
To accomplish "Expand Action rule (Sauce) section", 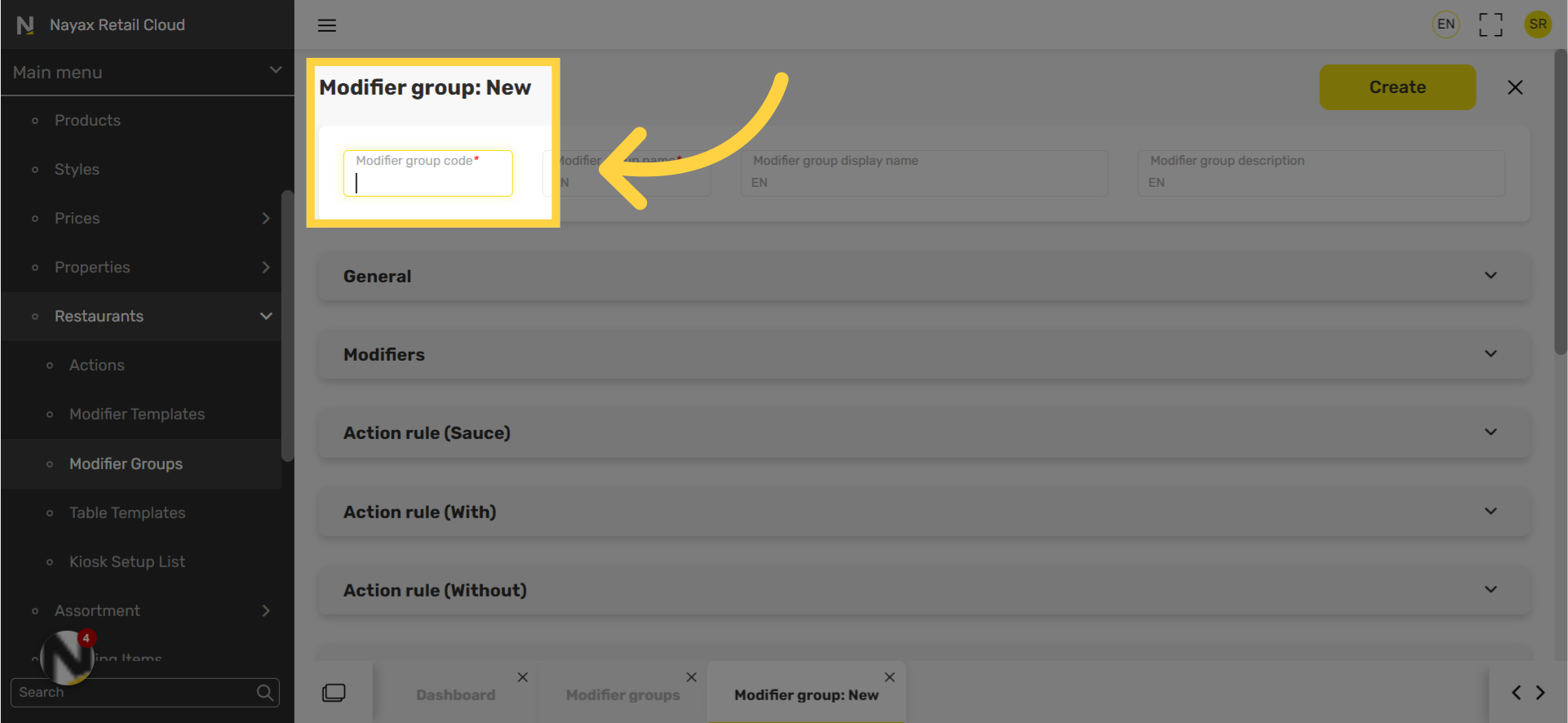I will [x=924, y=432].
